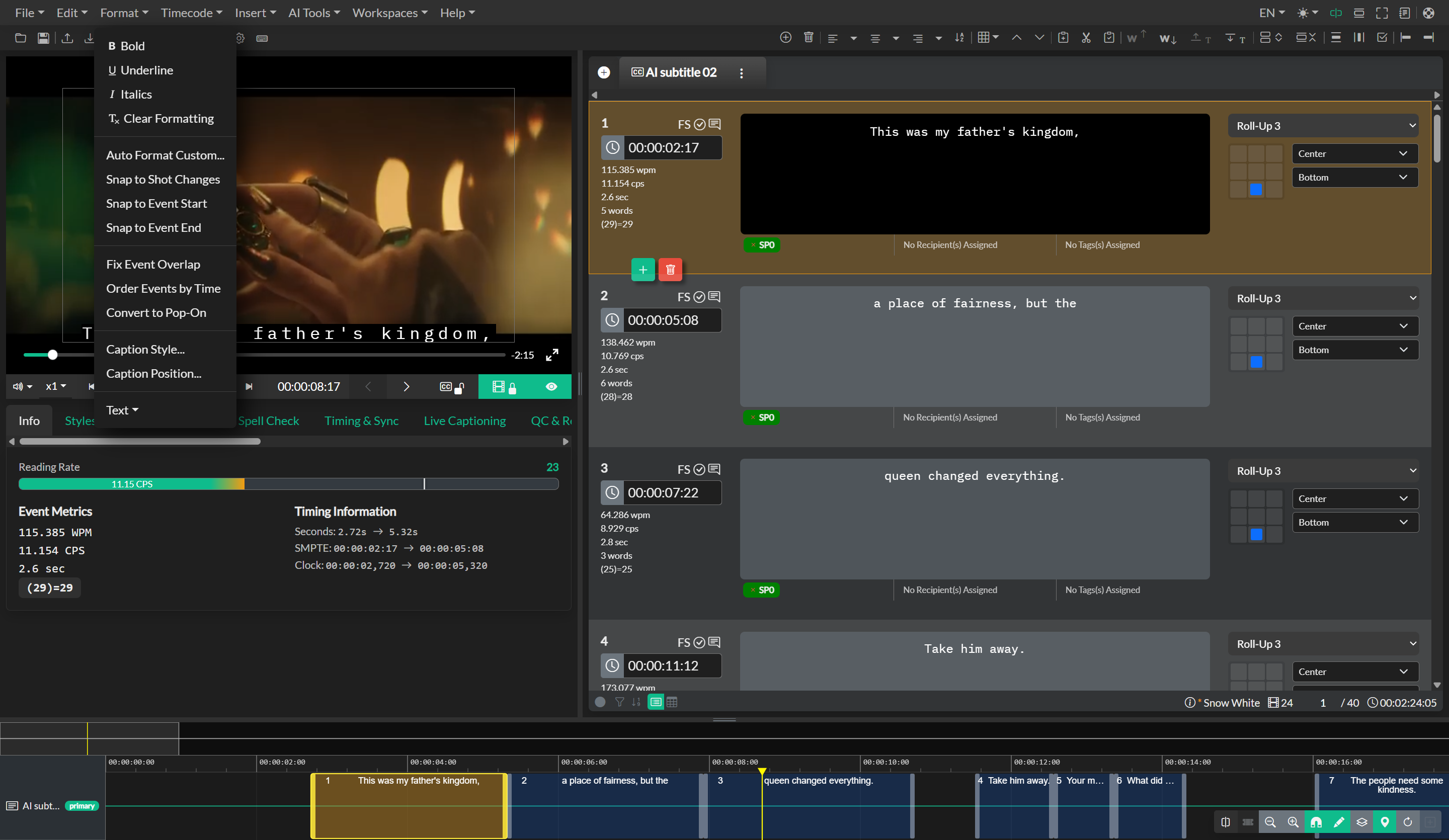Open the Bottom dropdown for event 3
The image size is (1449, 840).
tap(1355, 522)
